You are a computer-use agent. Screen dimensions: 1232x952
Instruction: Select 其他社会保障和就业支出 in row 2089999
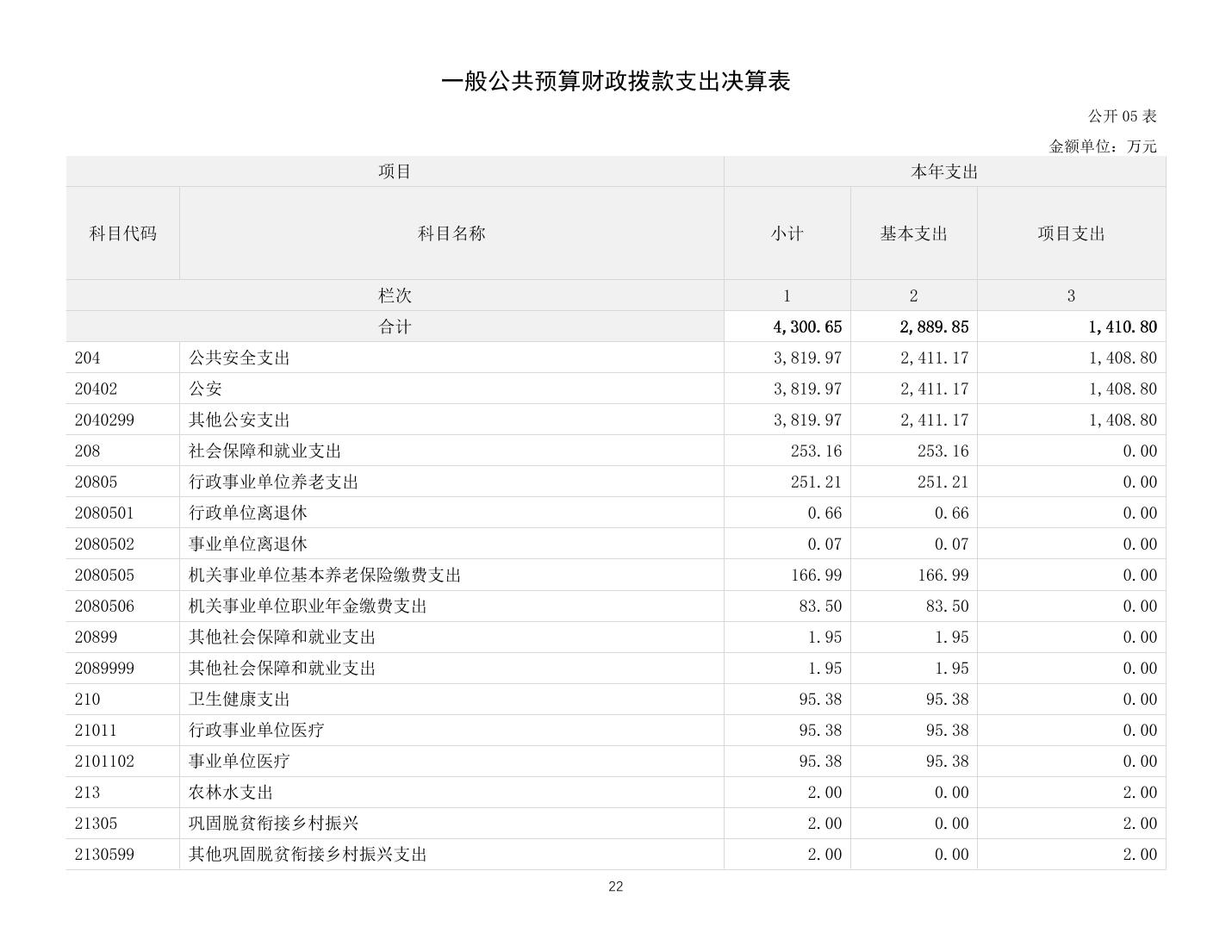click(451, 668)
